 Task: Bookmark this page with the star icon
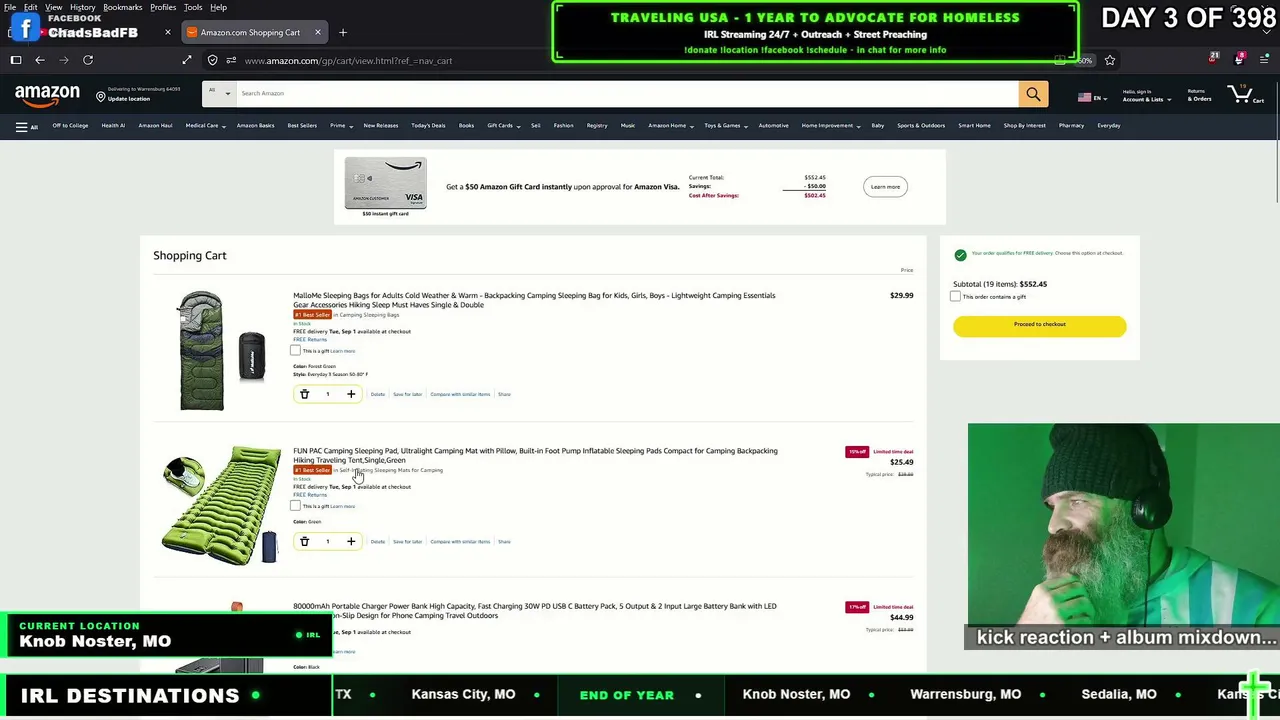(1110, 60)
